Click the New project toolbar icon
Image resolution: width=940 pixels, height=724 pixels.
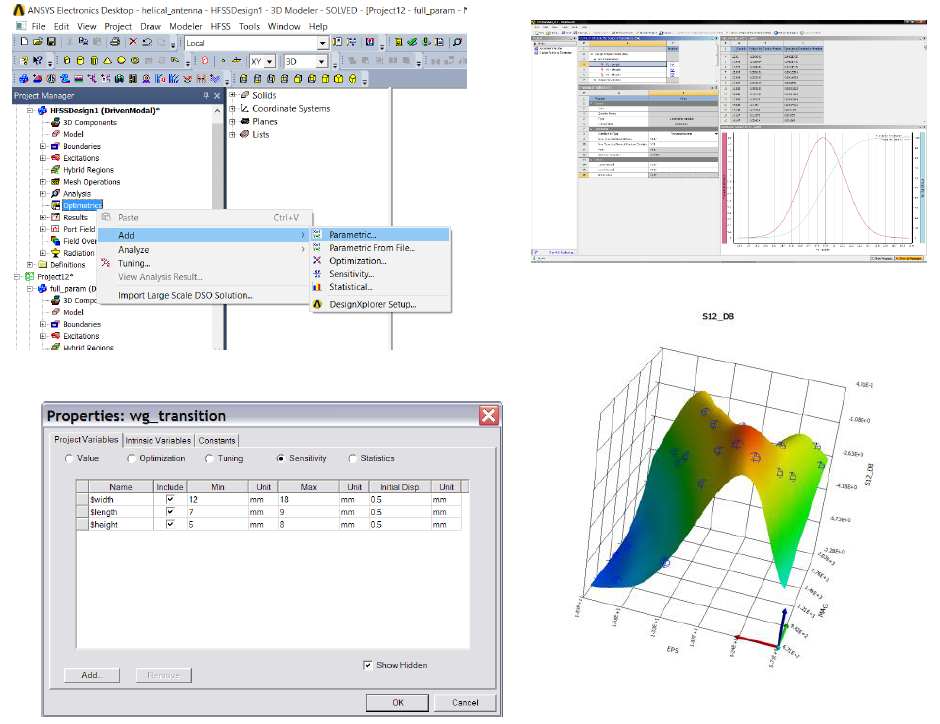point(24,42)
